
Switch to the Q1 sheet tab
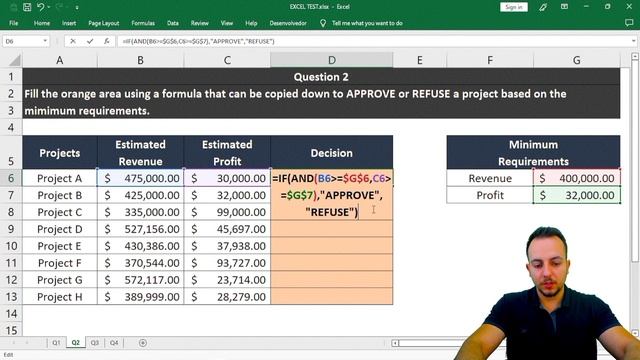[x=56, y=343]
